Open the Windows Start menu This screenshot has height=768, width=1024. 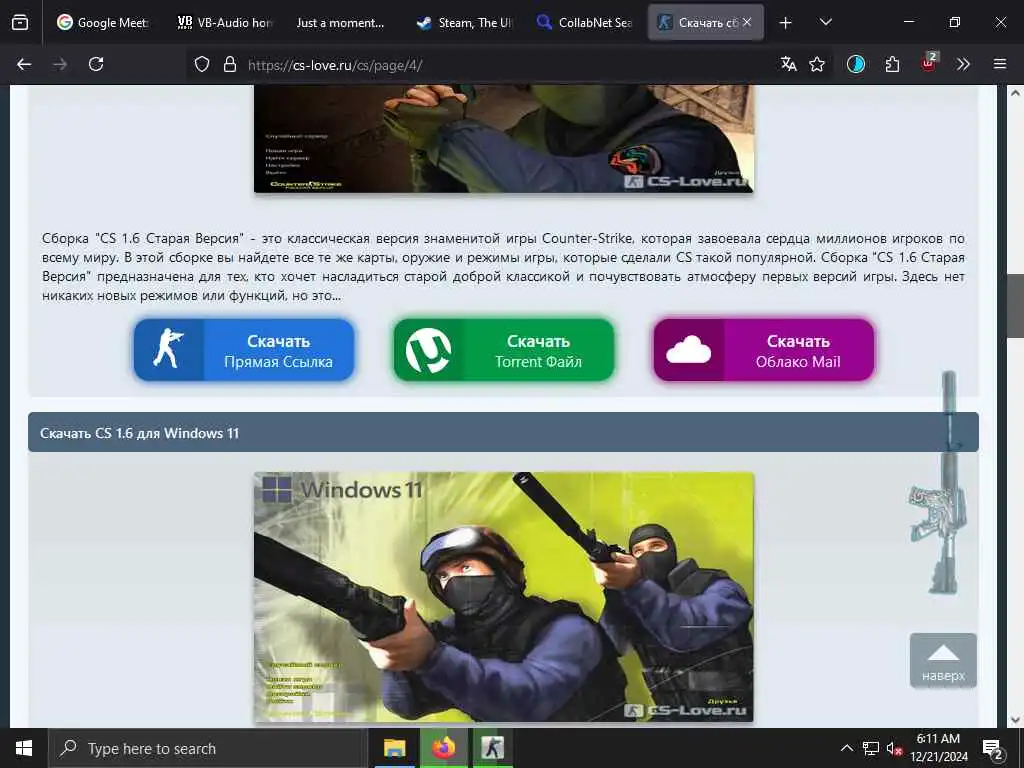coord(24,748)
